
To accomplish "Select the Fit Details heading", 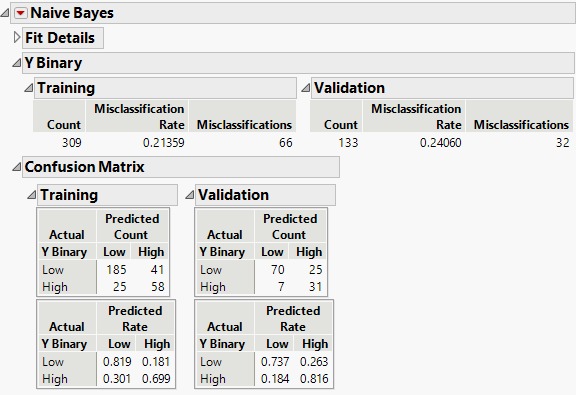I will pos(63,38).
